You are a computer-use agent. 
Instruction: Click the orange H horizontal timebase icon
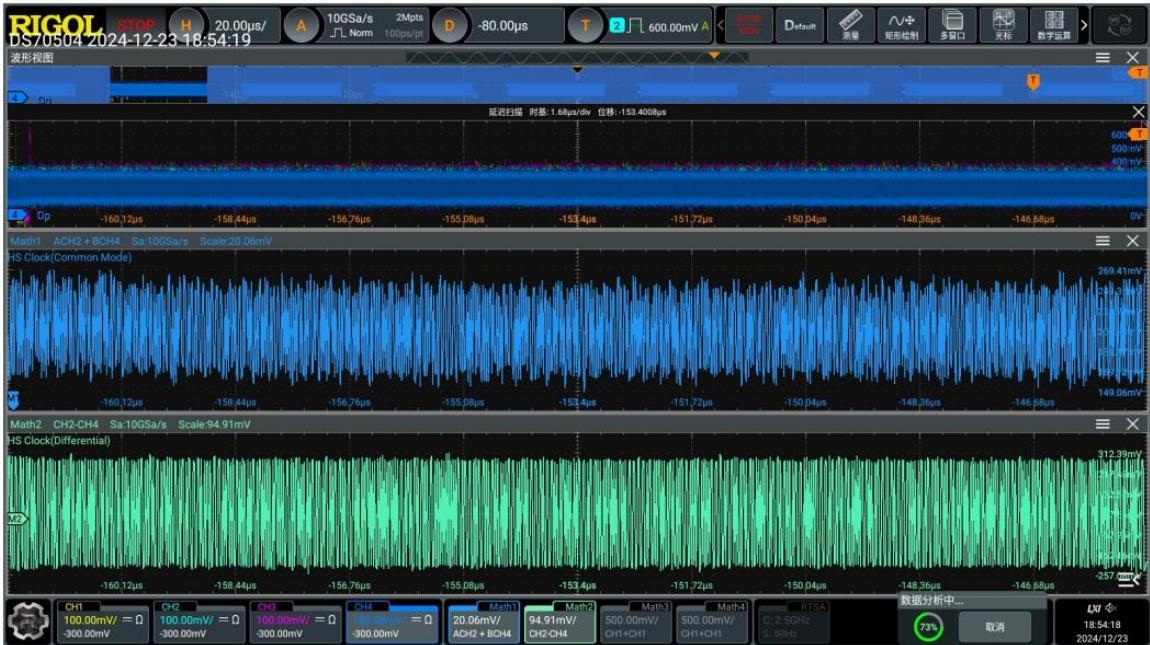tap(186, 26)
